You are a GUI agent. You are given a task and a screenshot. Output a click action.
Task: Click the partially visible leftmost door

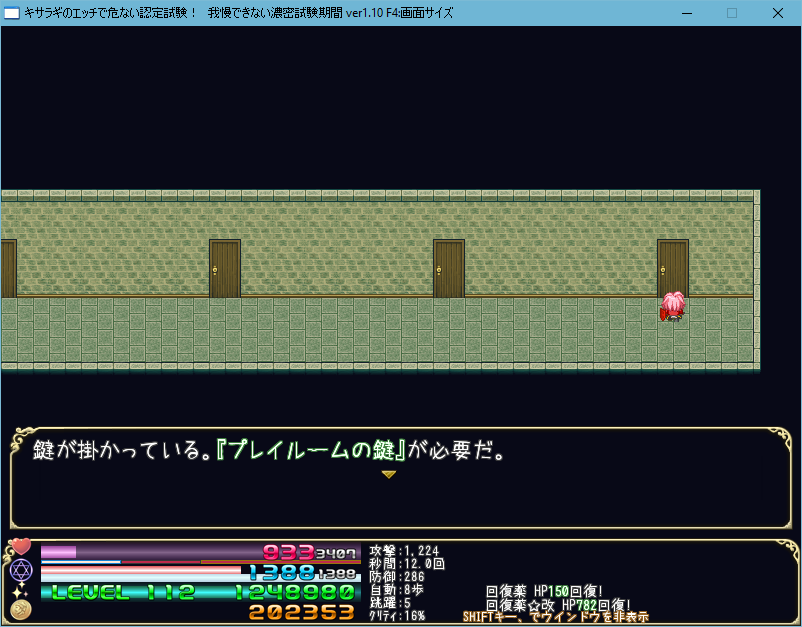pyautogui.click(x=7, y=268)
